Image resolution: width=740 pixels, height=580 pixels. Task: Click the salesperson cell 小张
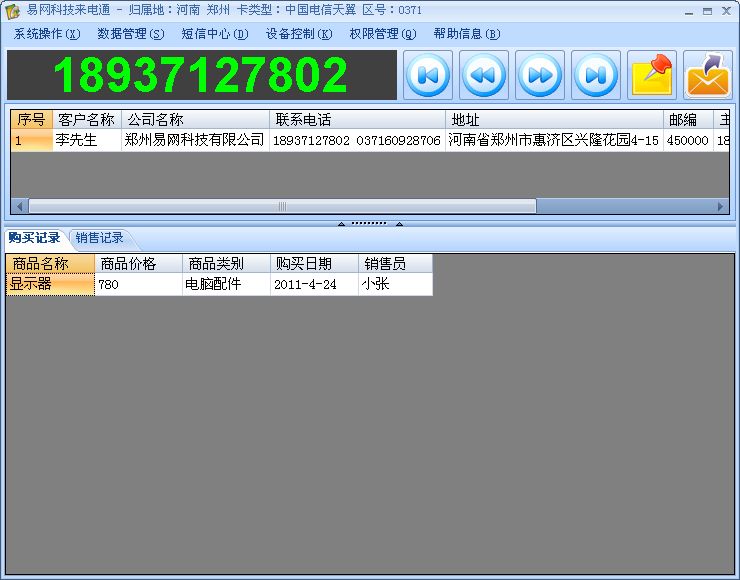coord(395,284)
